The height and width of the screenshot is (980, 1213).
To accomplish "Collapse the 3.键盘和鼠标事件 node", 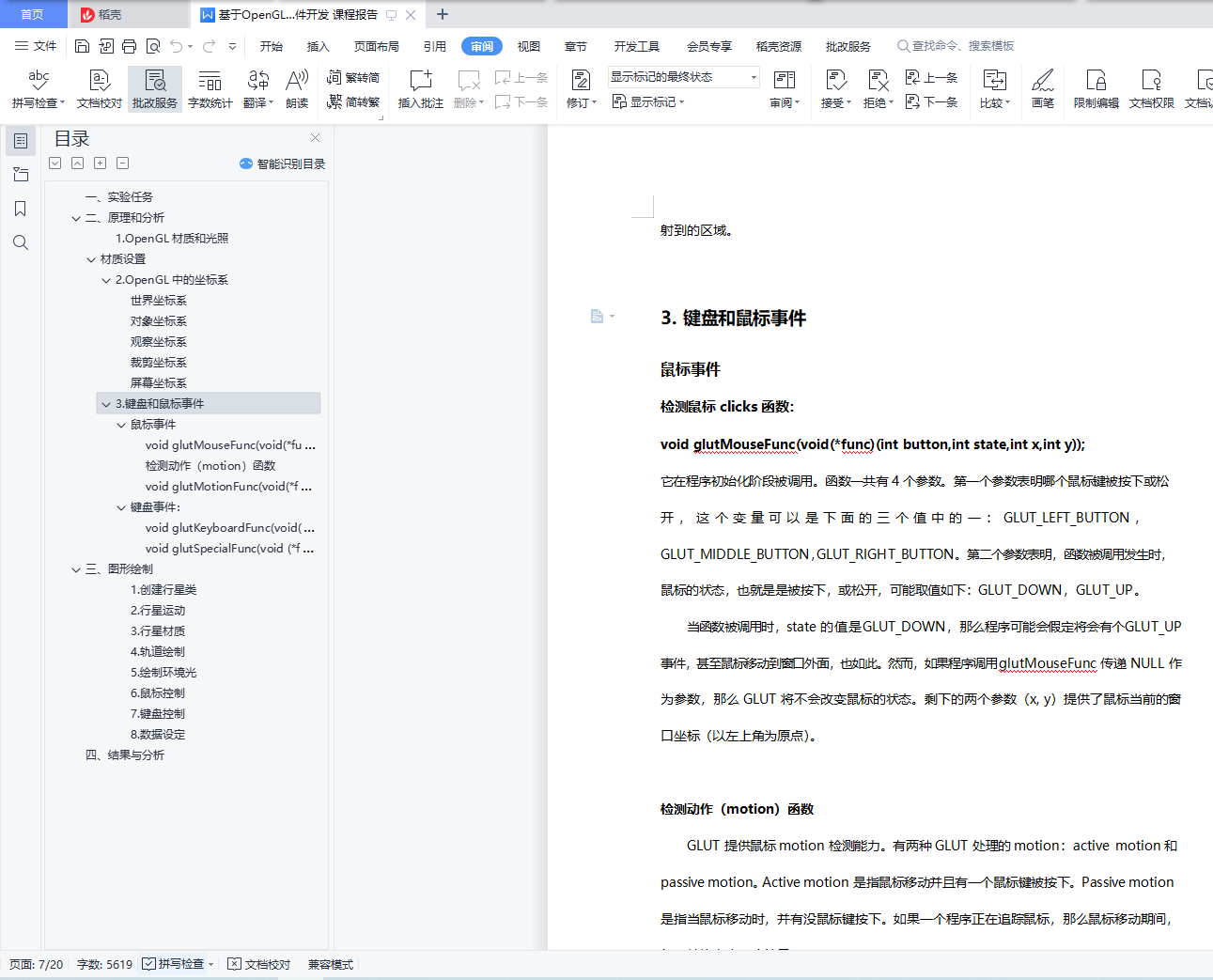I will pos(106,404).
